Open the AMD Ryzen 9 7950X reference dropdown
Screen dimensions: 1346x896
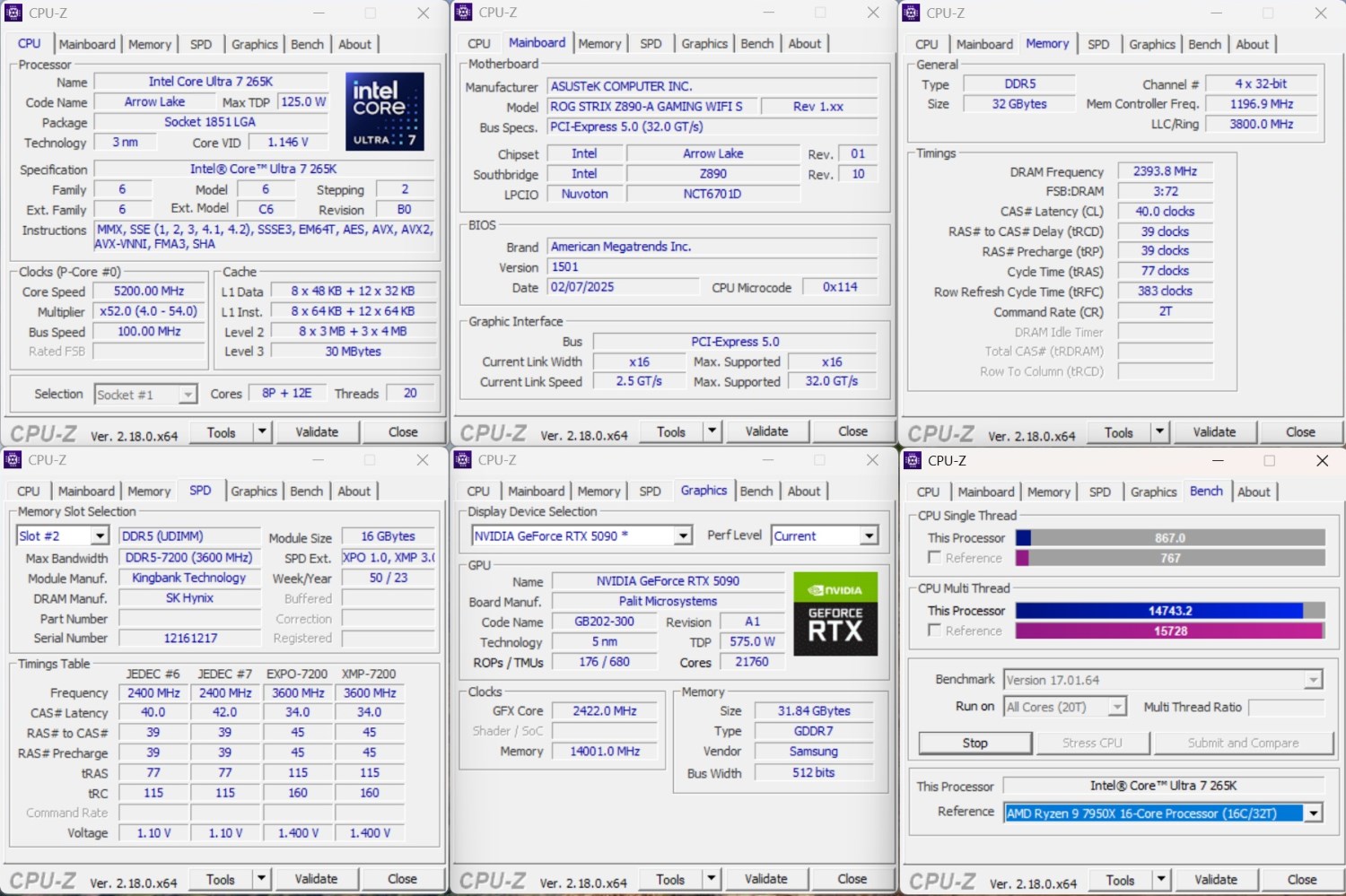[1314, 813]
